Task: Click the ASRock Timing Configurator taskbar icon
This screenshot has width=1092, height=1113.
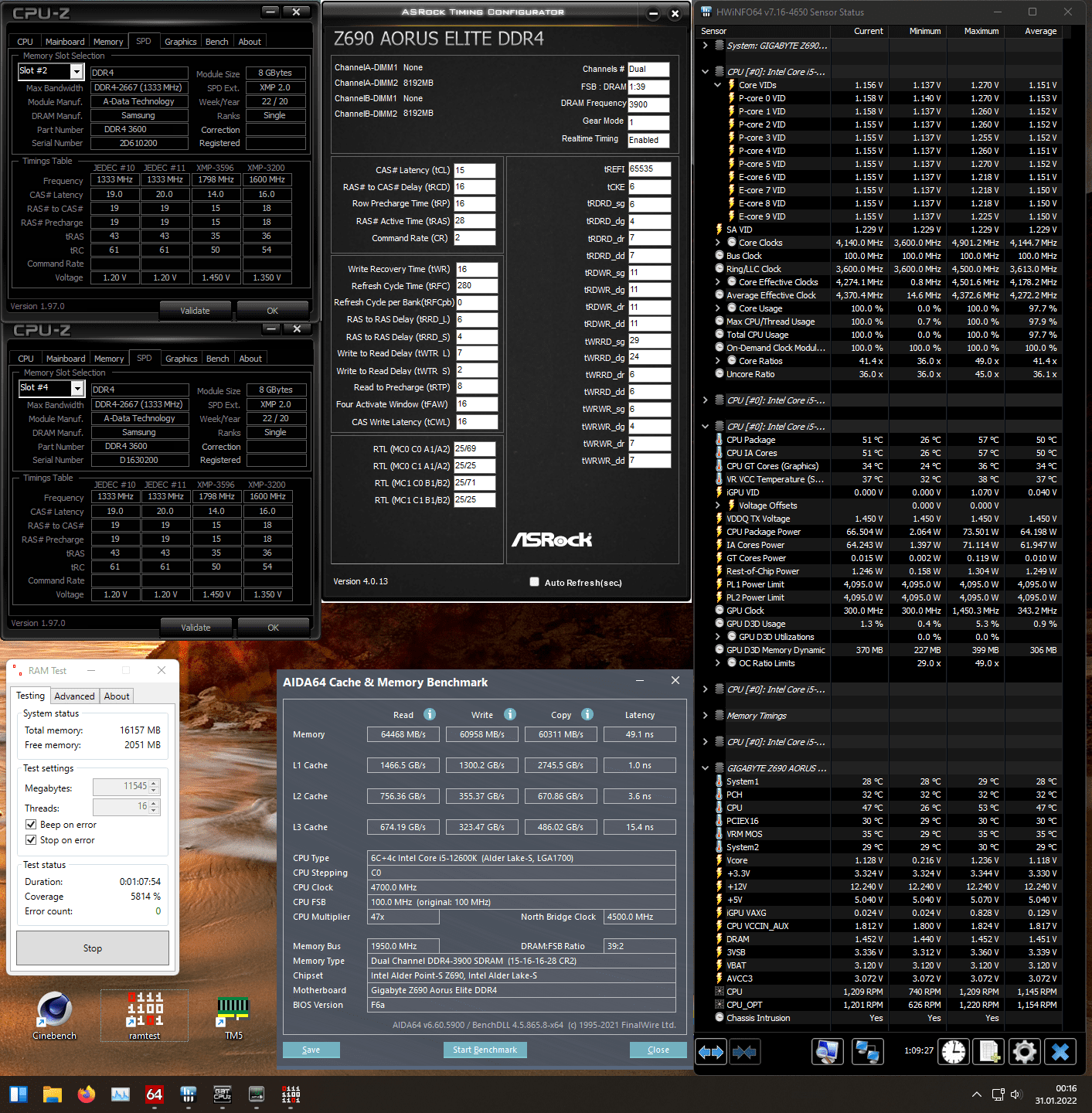Action: pos(257,1094)
